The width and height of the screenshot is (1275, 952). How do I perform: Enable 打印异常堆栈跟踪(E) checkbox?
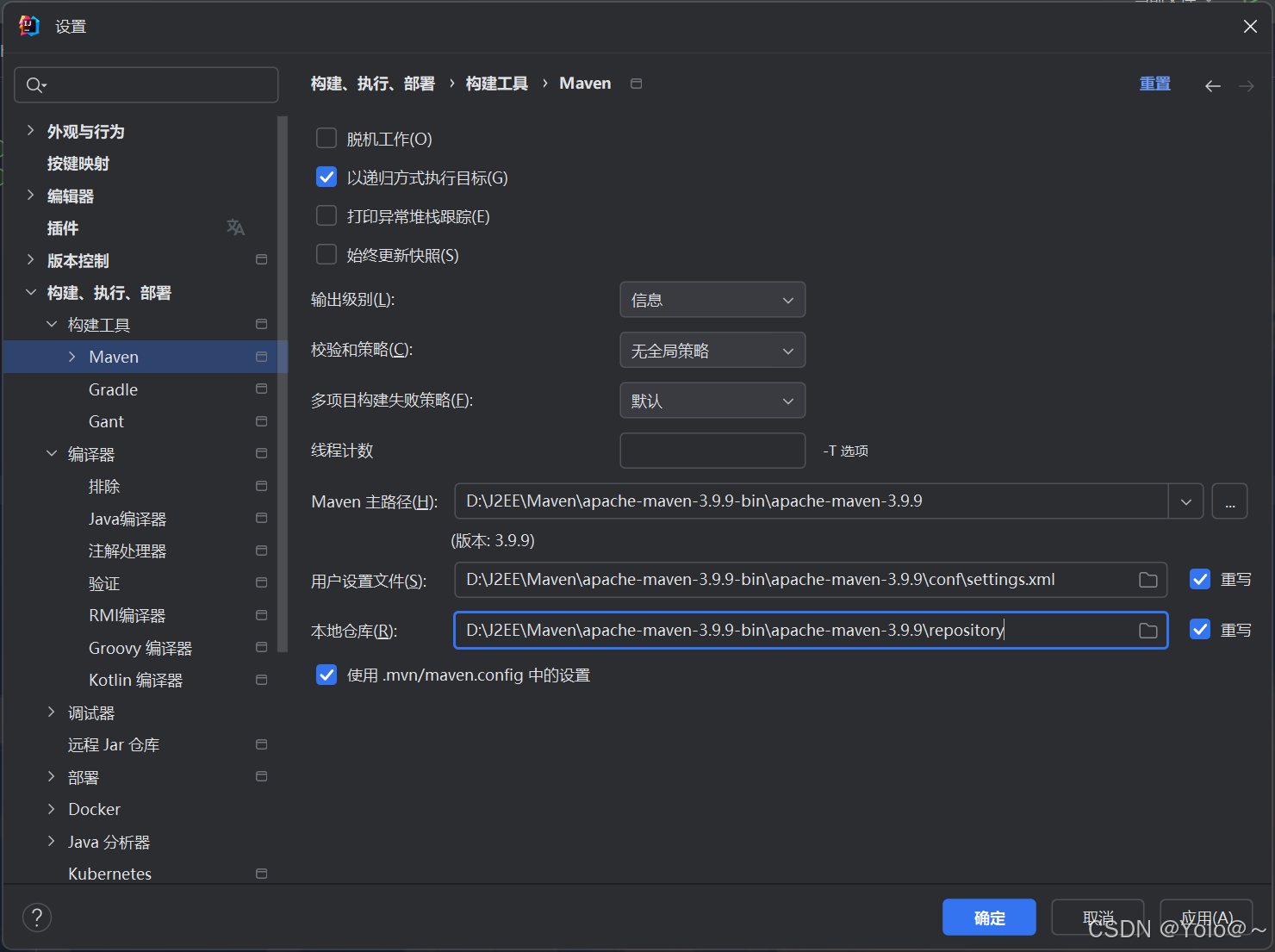click(x=327, y=215)
